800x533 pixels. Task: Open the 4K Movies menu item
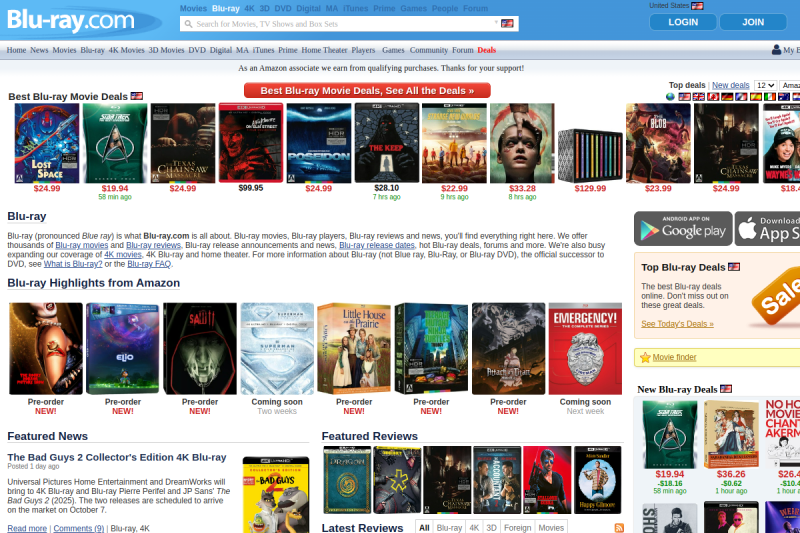127,50
